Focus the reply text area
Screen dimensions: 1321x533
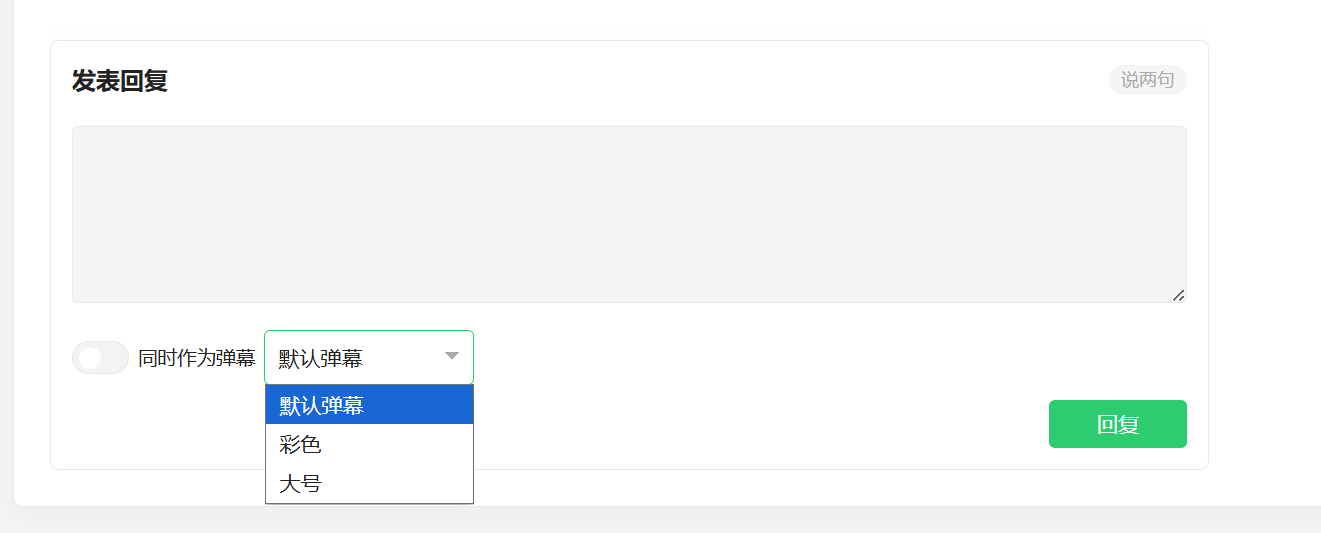[x=629, y=214]
